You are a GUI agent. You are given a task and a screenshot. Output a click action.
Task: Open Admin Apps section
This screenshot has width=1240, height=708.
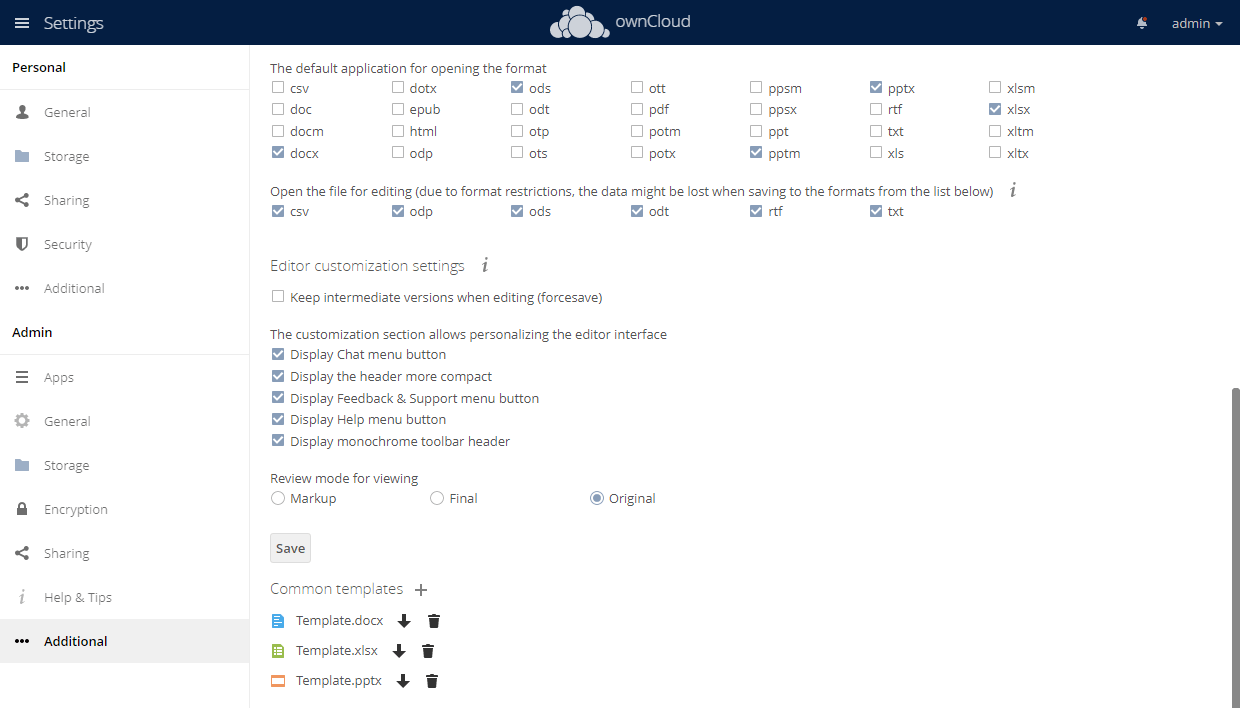tap(59, 377)
